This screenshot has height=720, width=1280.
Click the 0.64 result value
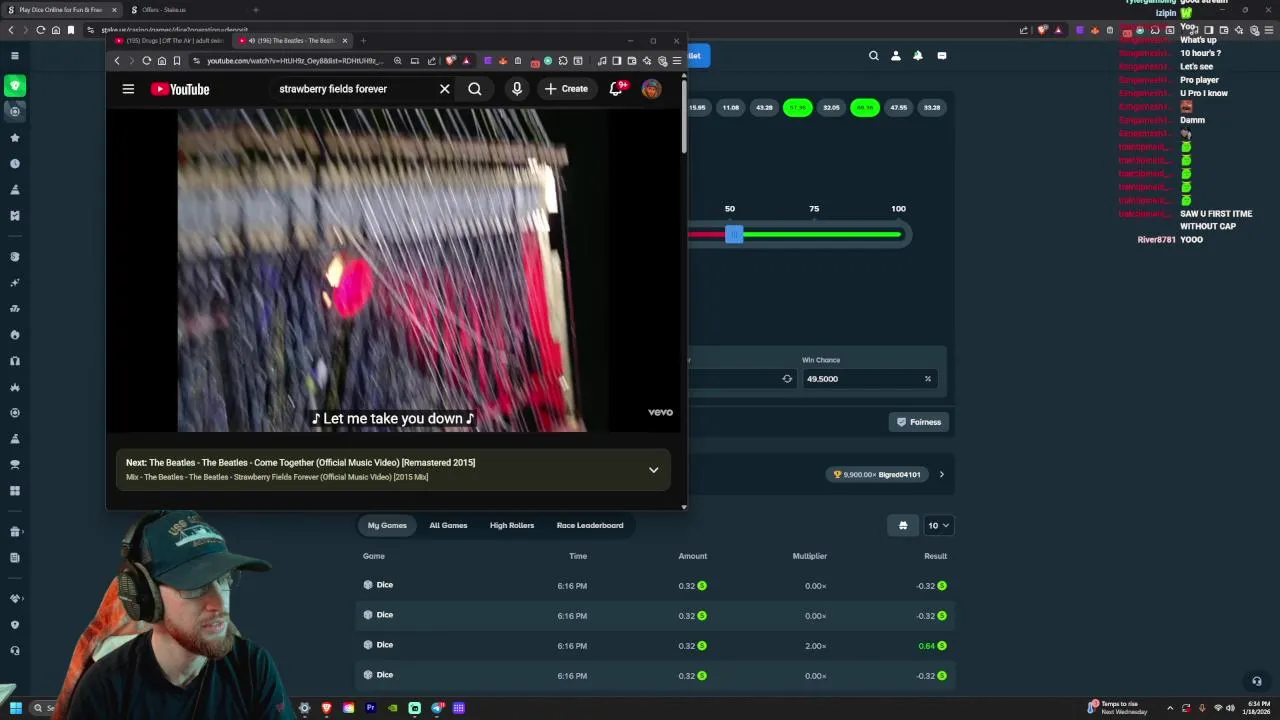926,646
